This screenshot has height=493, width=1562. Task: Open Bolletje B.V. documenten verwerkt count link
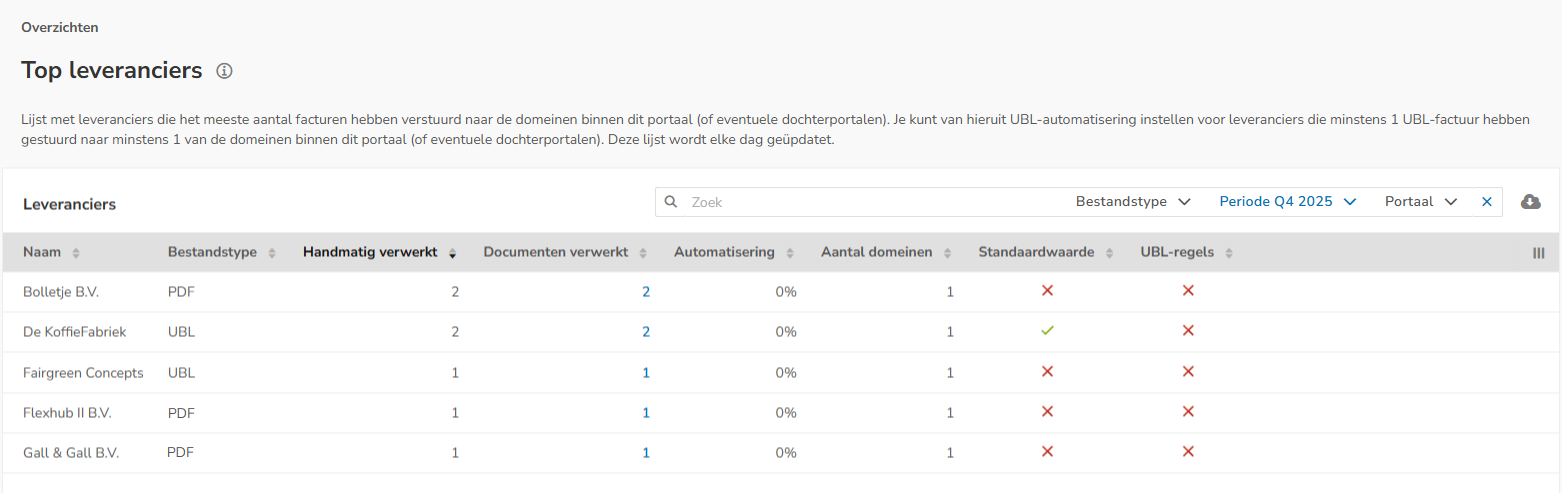646,292
